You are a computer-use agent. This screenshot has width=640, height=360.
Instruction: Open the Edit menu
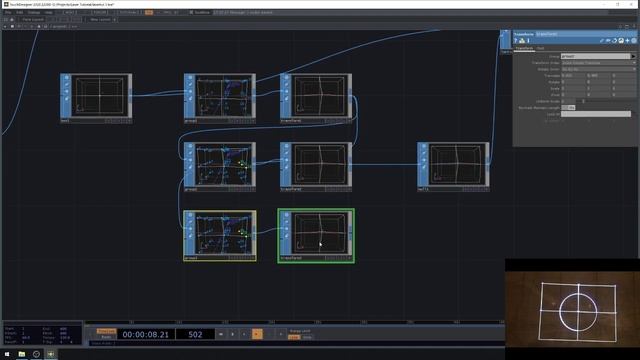[20, 13]
